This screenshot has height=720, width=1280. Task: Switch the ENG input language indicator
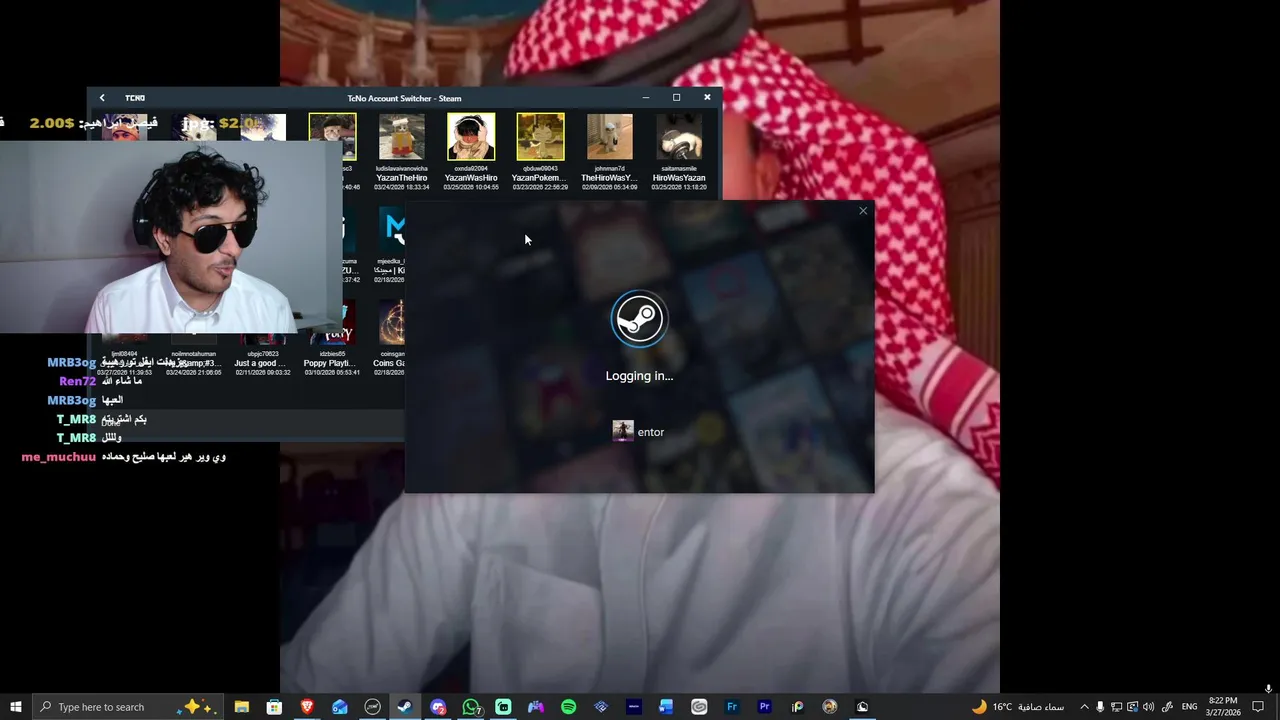pos(1190,707)
